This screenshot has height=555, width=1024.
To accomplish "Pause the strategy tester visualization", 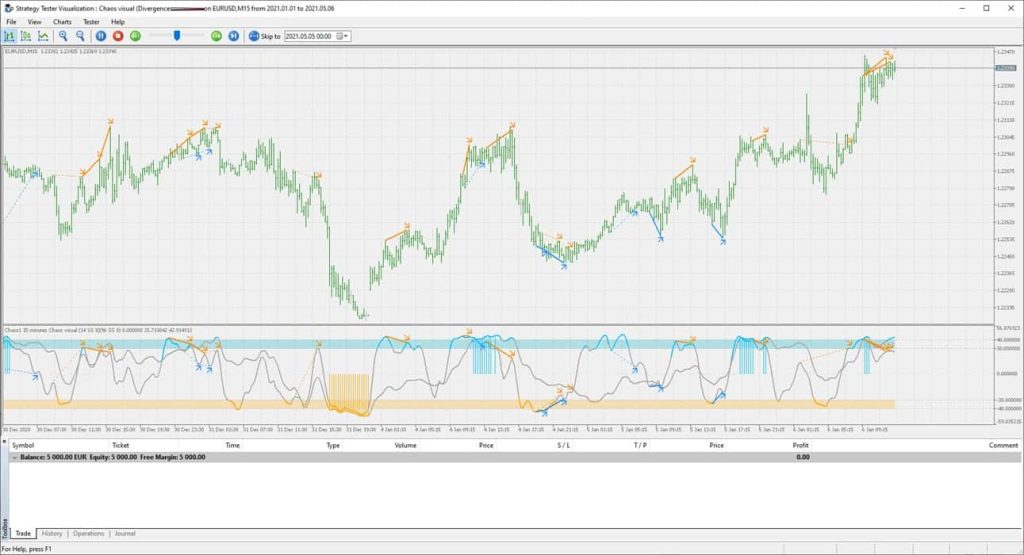I will point(101,36).
